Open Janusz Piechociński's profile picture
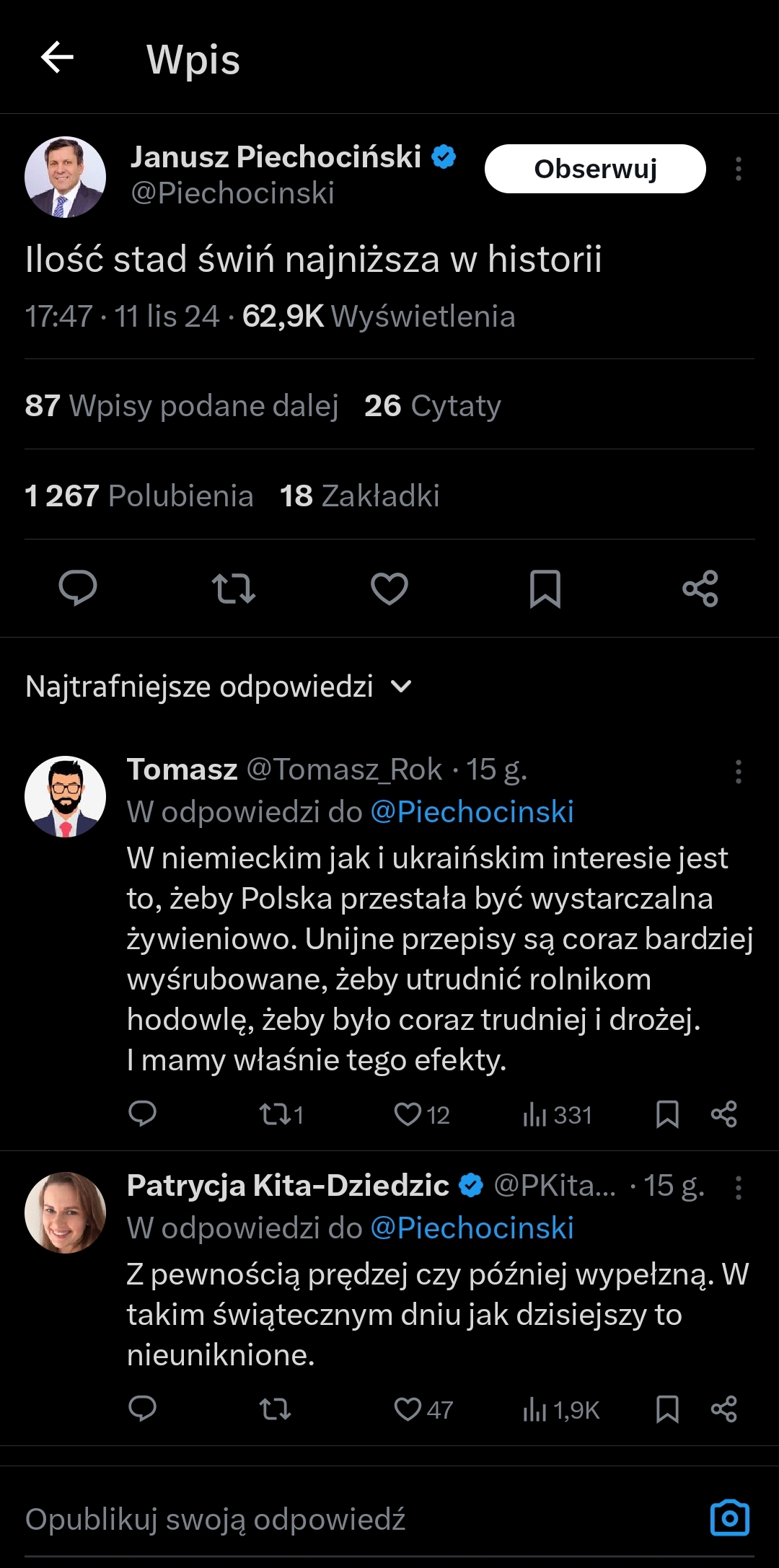This screenshot has height=1568, width=779. (66, 177)
